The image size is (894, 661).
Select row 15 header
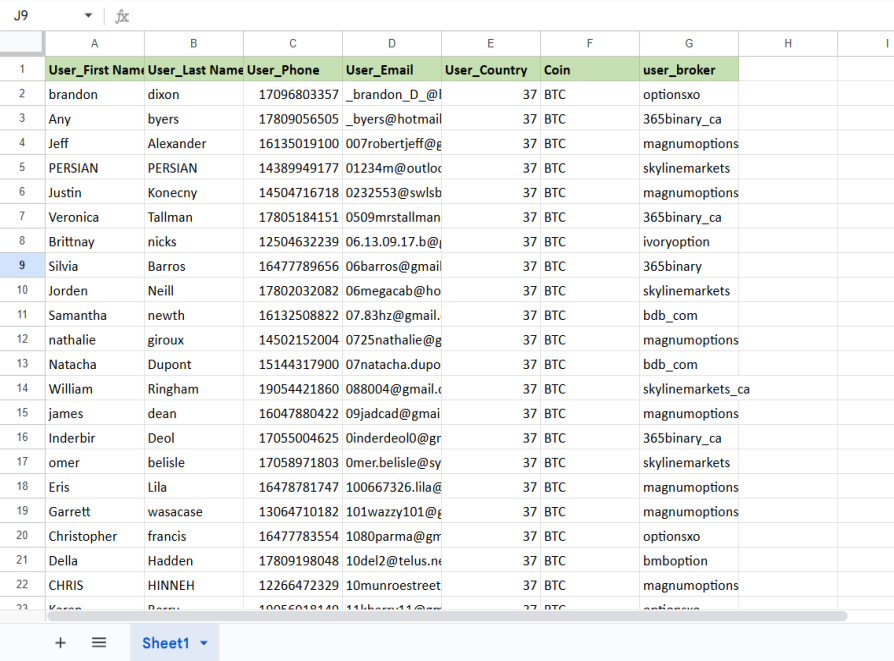pos(22,413)
